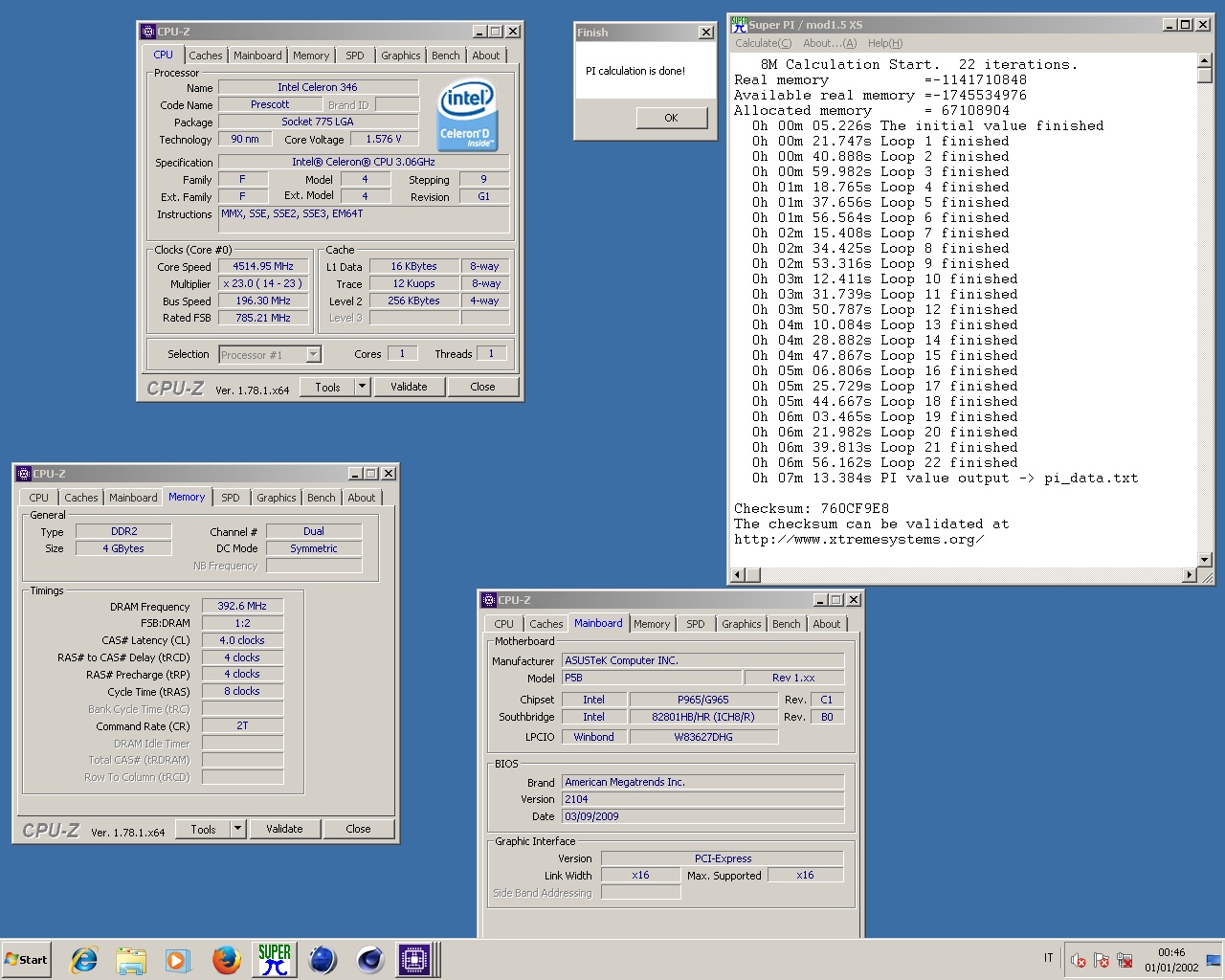Open Windows Explorer folder icon in taskbar
This screenshot has width=1225, height=980.
click(131, 959)
